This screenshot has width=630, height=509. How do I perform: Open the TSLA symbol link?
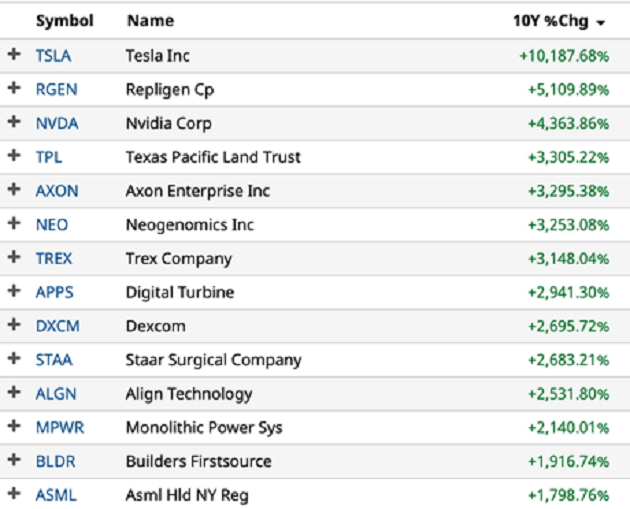tap(53, 56)
